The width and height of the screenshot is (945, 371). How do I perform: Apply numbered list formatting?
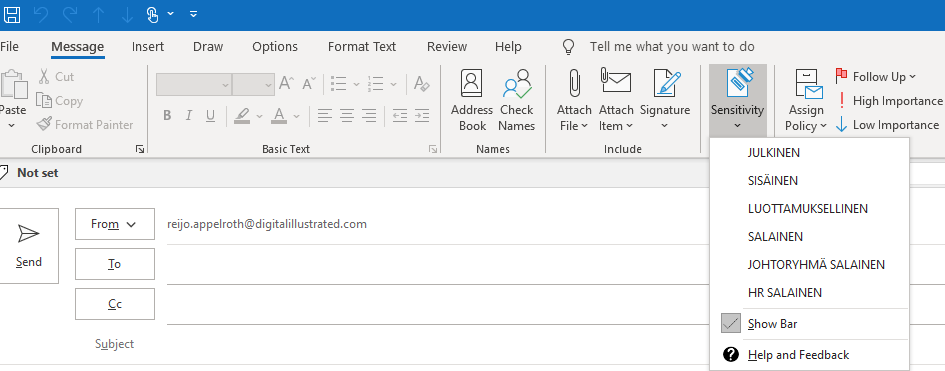click(376, 84)
